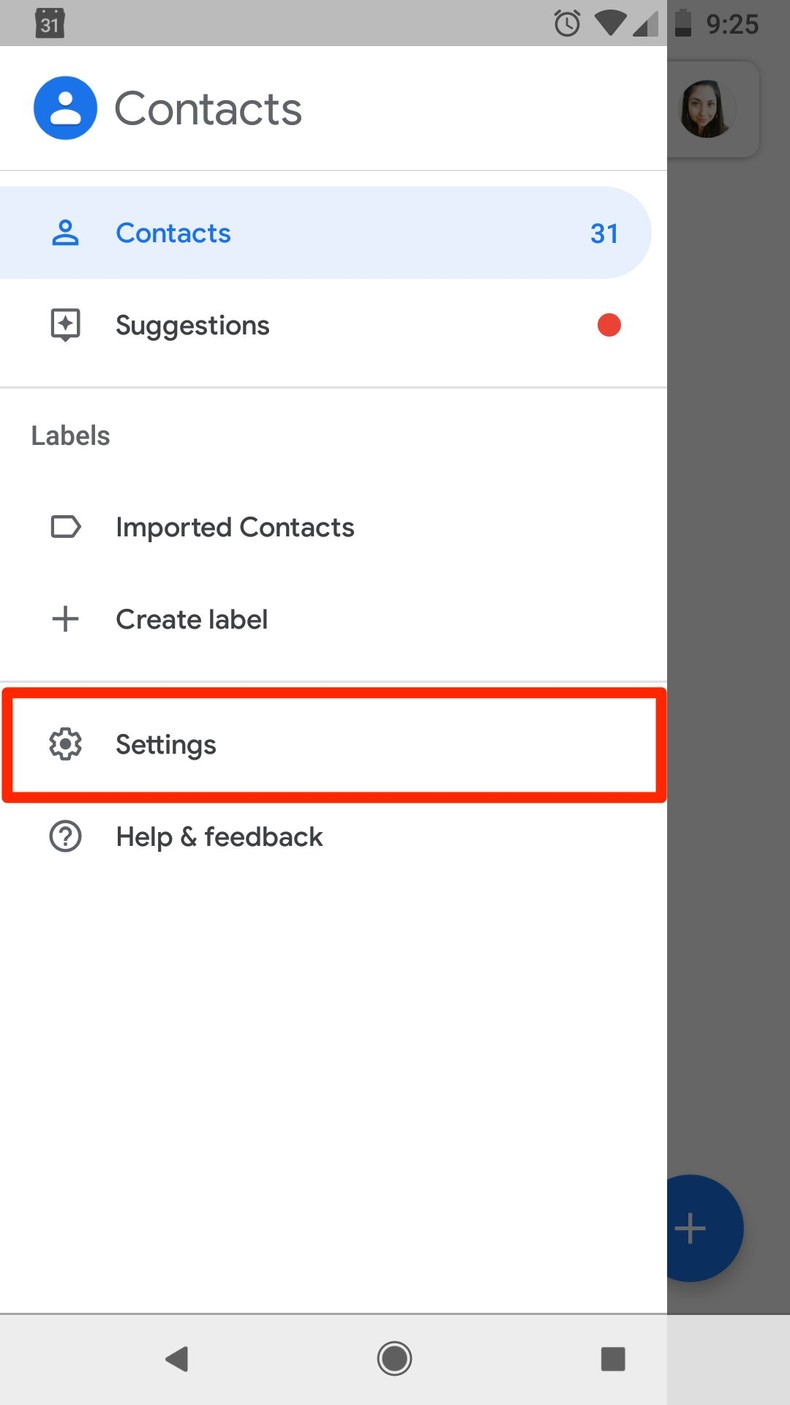The image size is (790, 1405).
Task: Expand the Labels section header
Action: pos(70,435)
